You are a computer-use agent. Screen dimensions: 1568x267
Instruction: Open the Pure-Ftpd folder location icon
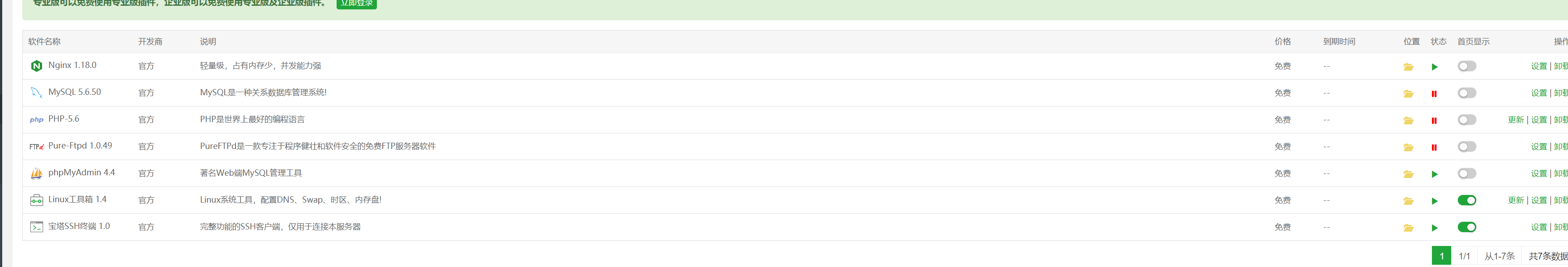(1408, 147)
